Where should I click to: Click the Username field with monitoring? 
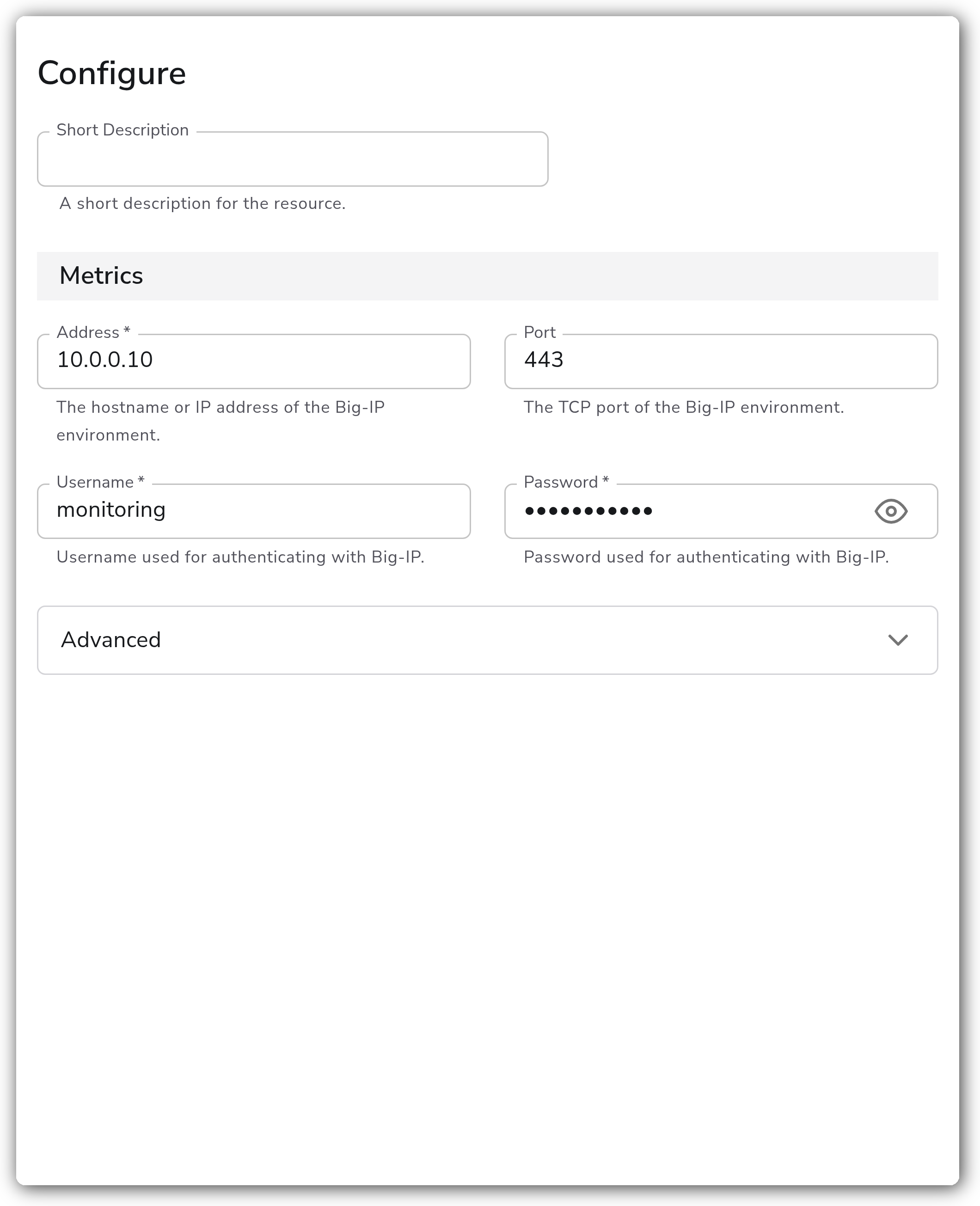254,511
